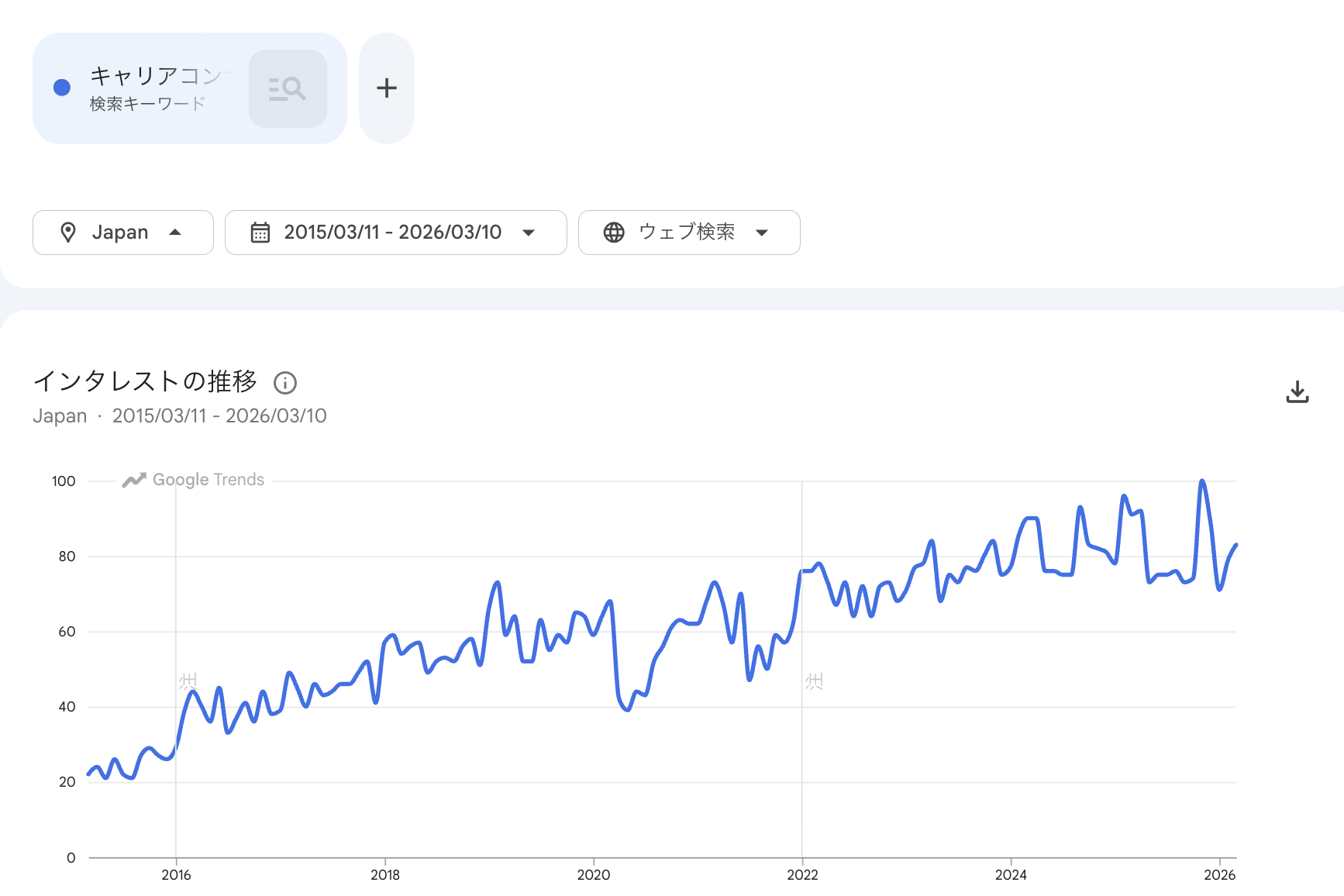Click the 2020 label on the x-axis
1344x896 pixels.
pyautogui.click(x=594, y=874)
